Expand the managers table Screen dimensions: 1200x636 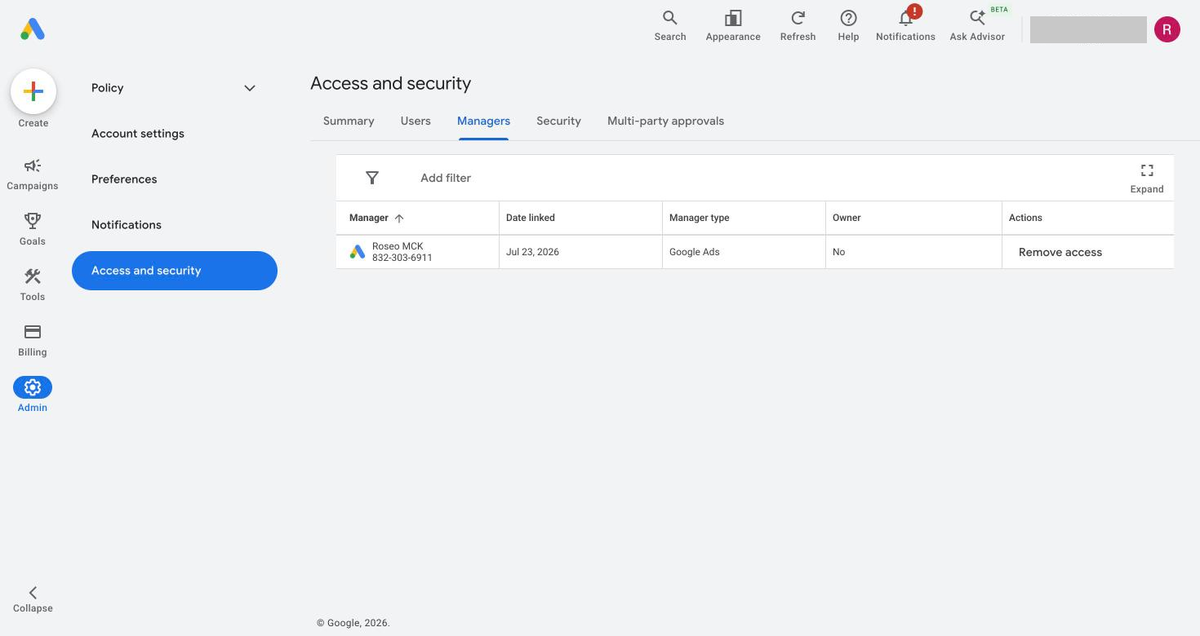1147,178
